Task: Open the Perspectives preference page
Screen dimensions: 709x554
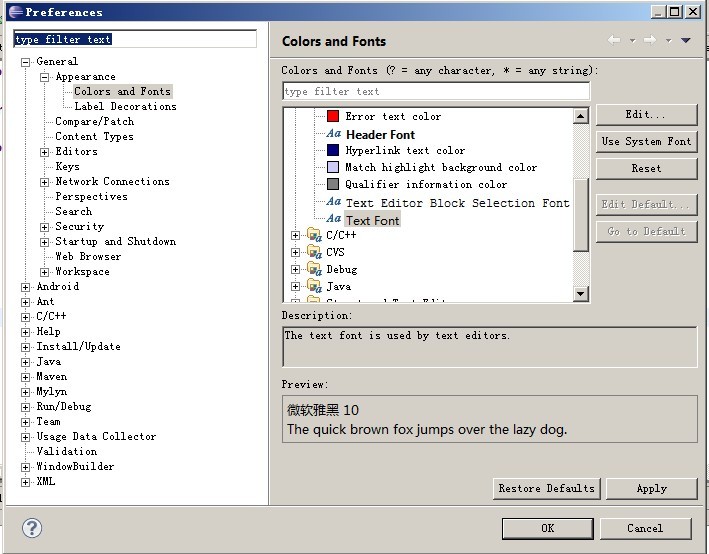Action: [x=91, y=196]
